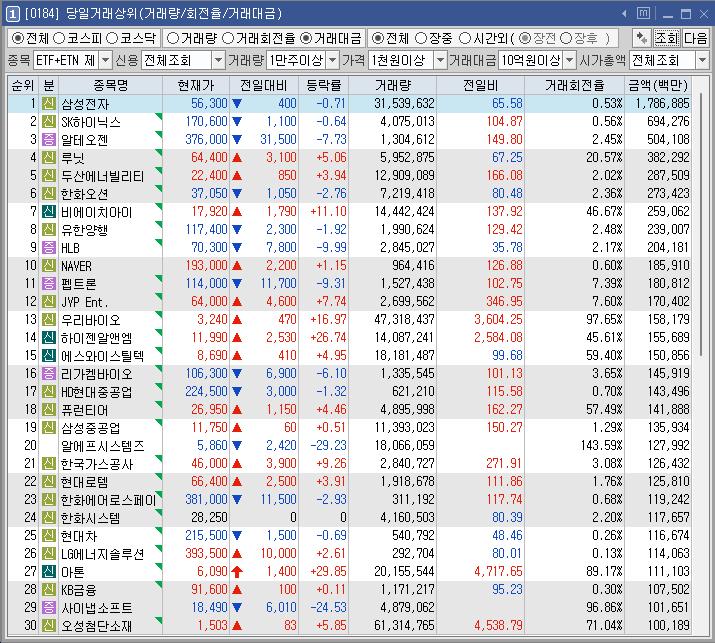Click the 신 badge for 삼성전자
Image resolution: width=715 pixels, height=643 pixels.
(48, 104)
